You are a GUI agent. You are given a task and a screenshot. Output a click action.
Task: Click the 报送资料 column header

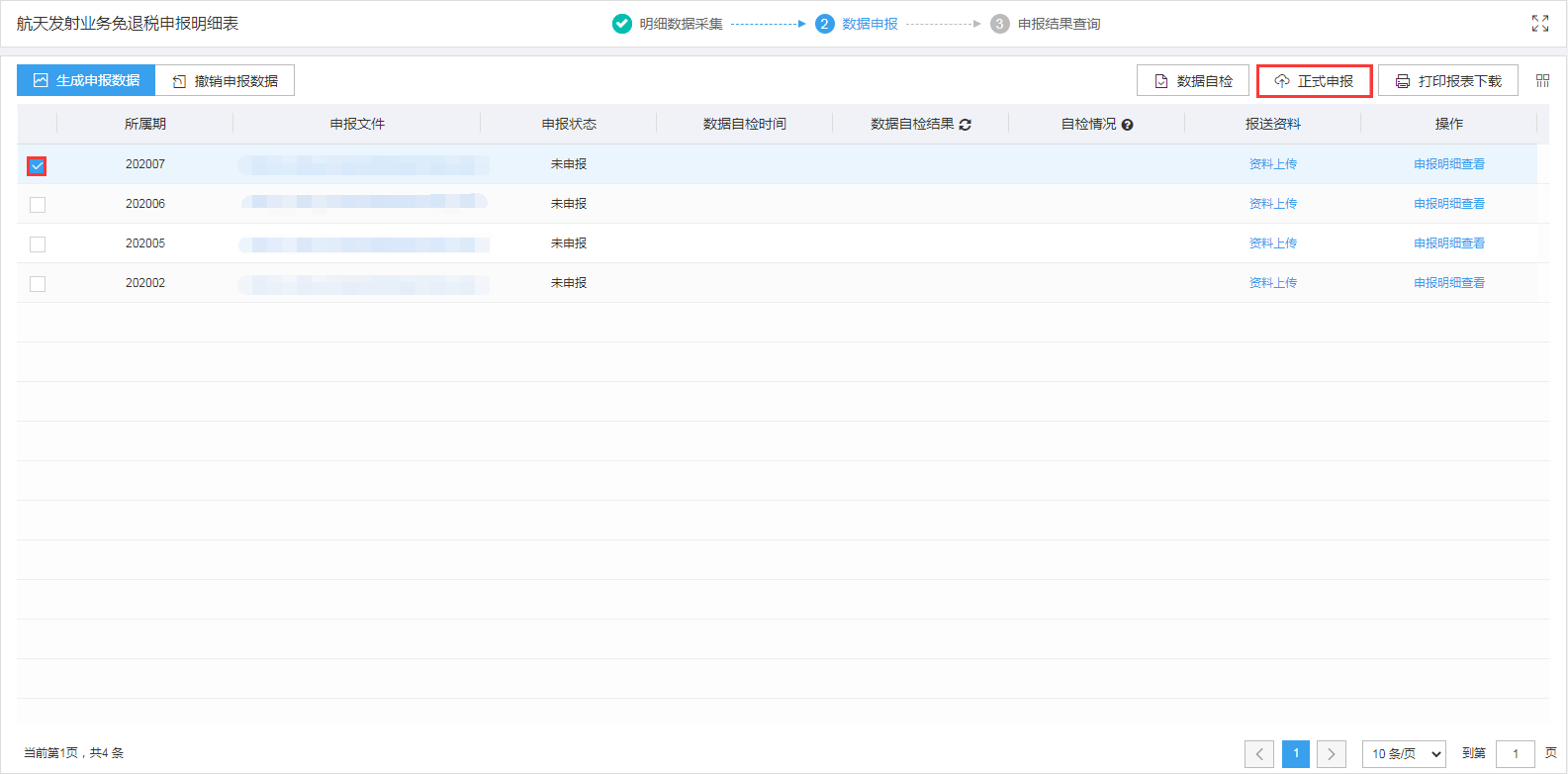coord(1273,124)
